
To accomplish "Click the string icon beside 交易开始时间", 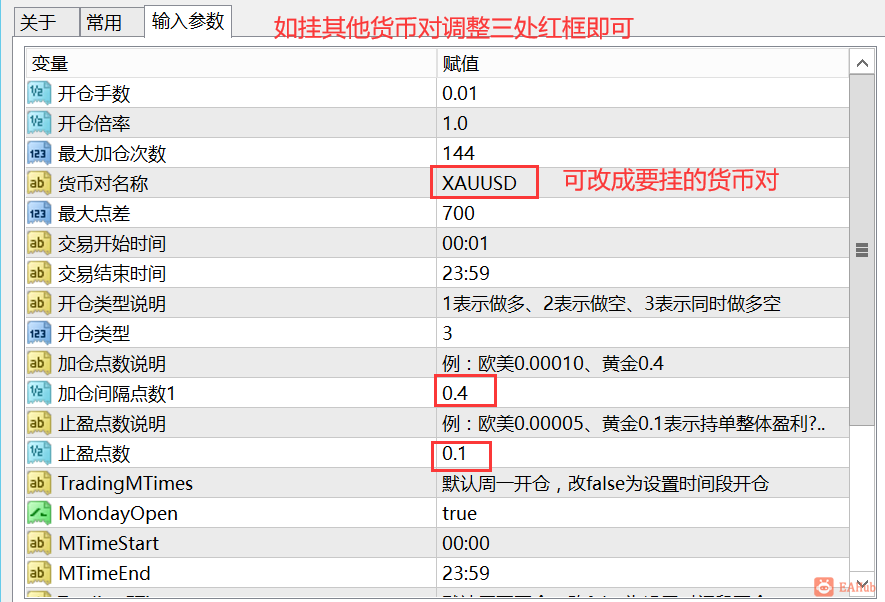I will (x=39, y=243).
